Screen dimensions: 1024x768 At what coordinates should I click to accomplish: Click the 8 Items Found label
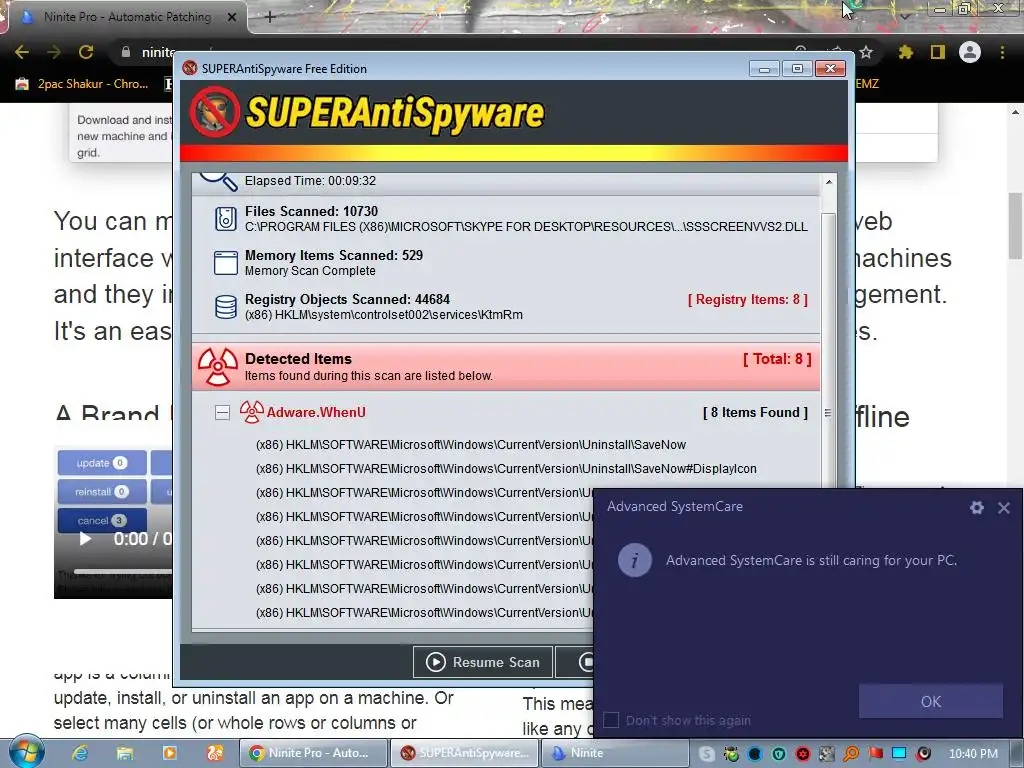pos(756,413)
